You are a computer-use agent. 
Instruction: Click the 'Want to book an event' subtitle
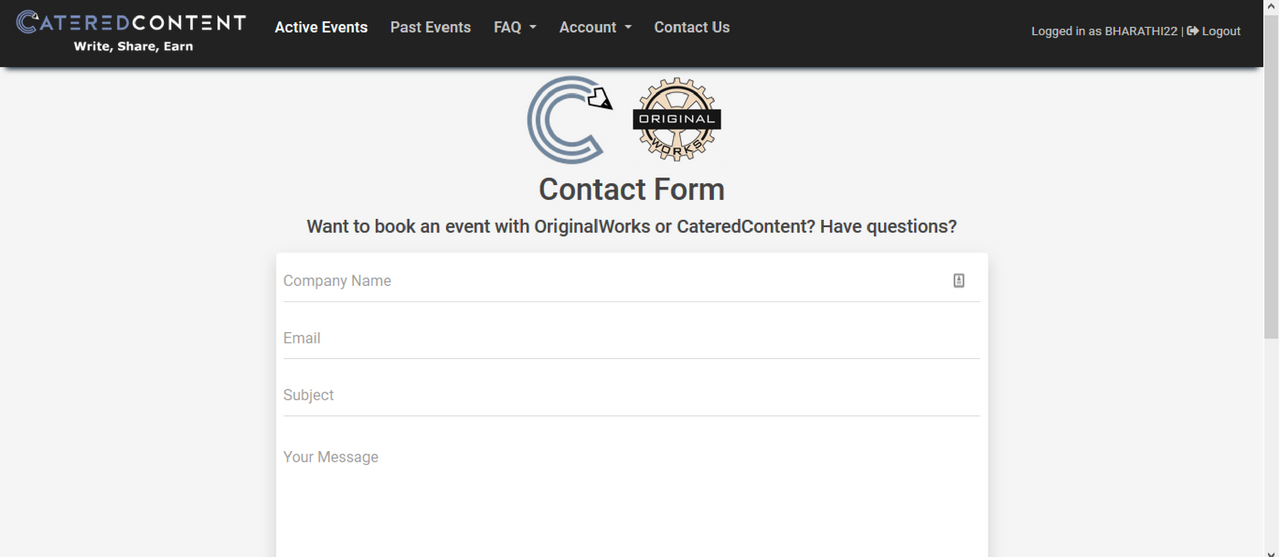[631, 227]
